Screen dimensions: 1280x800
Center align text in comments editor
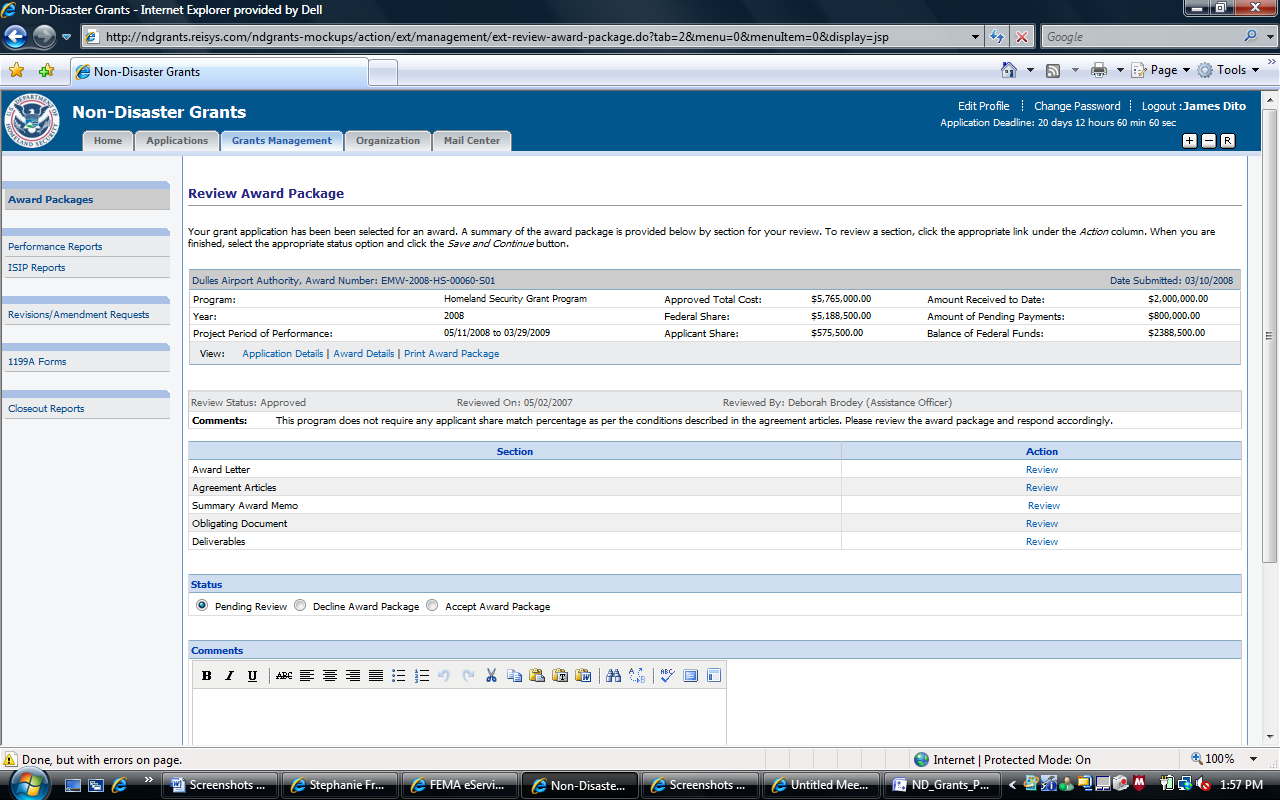point(330,676)
